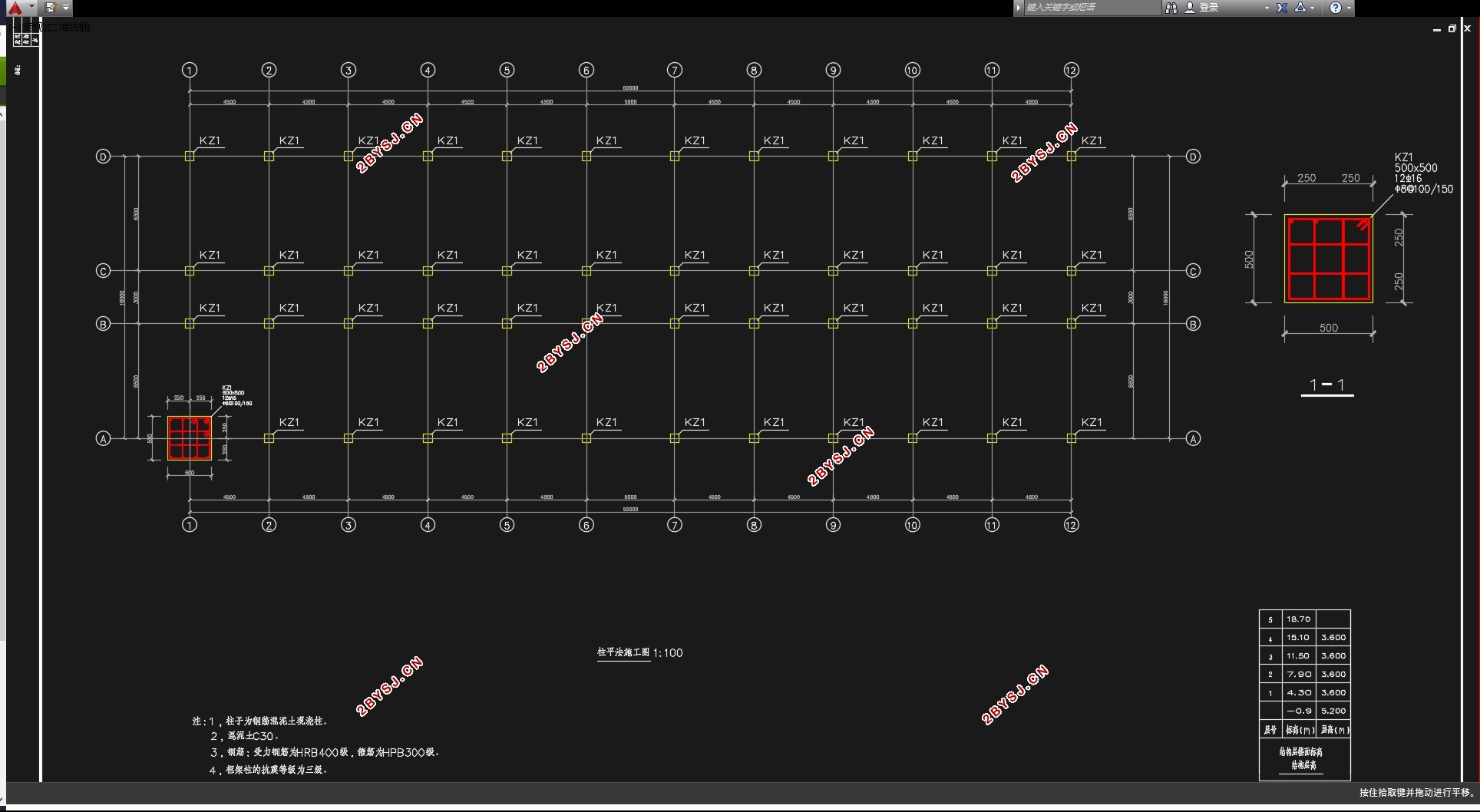Open Autodesk Exchange Apps (X icon)
1480x812 pixels.
pyautogui.click(x=1282, y=7)
